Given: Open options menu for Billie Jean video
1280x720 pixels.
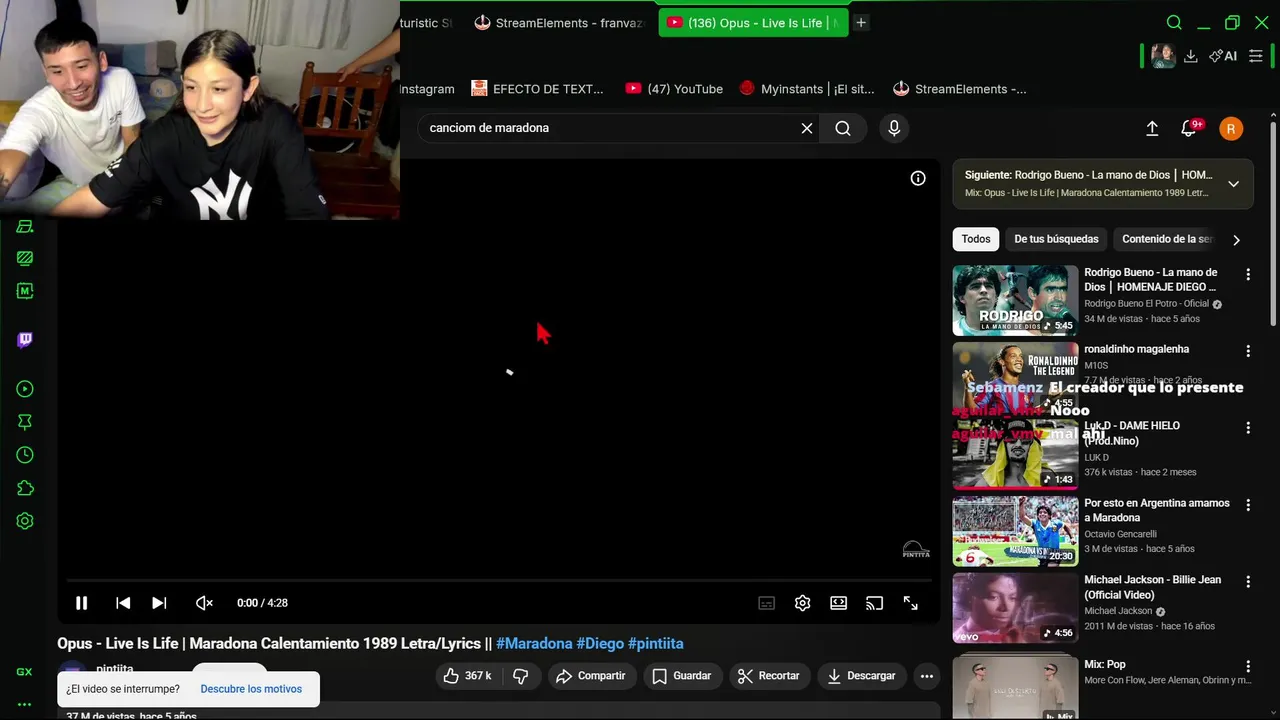Looking at the screenshot, I should click(1248, 582).
